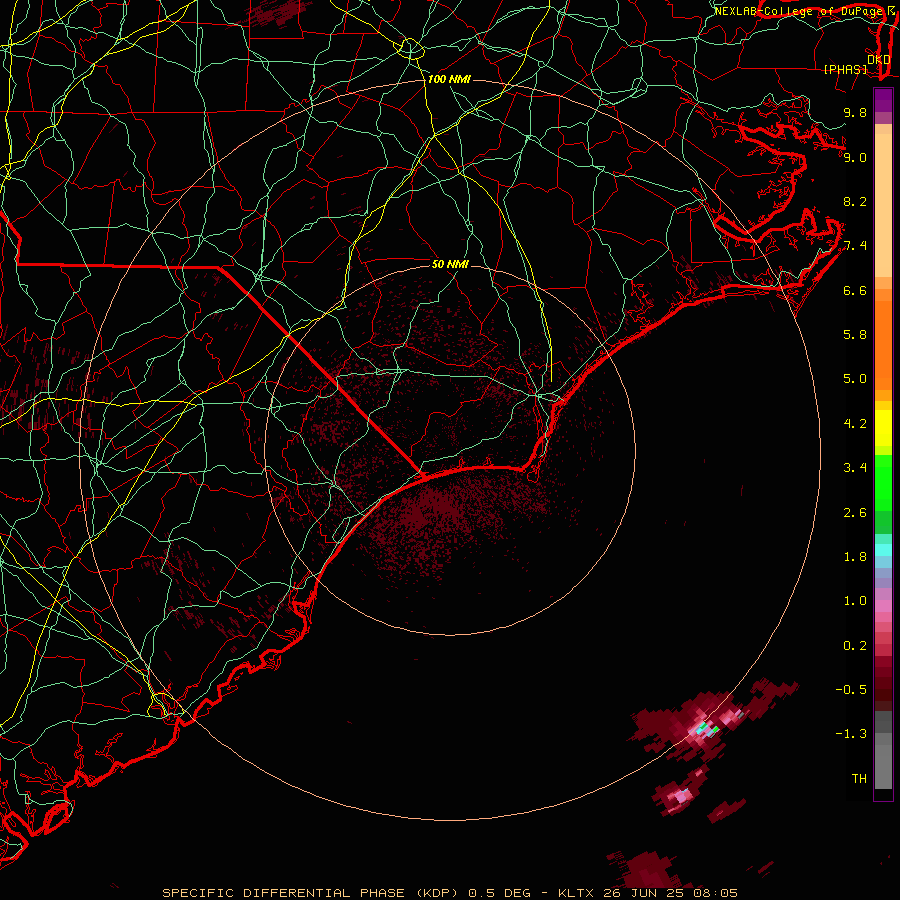Image resolution: width=900 pixels, height=900 pixels.
Task: Pick the cyan segment of the color bar
Action: coord(883,550)
